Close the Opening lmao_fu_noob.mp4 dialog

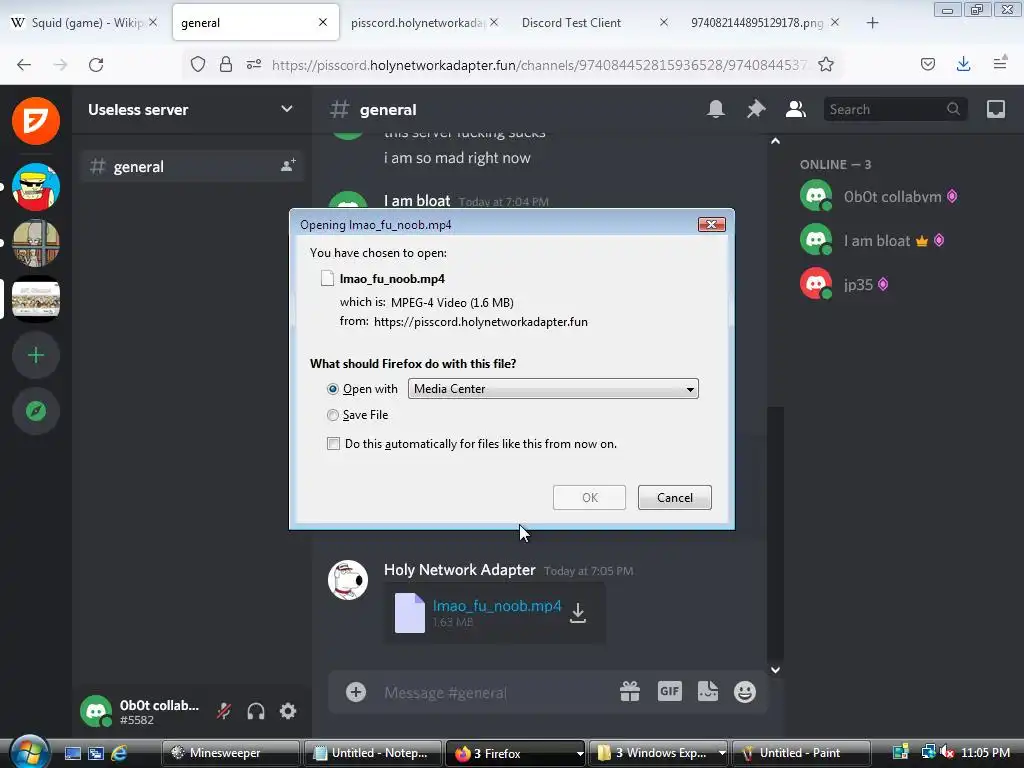(x=711, y=225)
